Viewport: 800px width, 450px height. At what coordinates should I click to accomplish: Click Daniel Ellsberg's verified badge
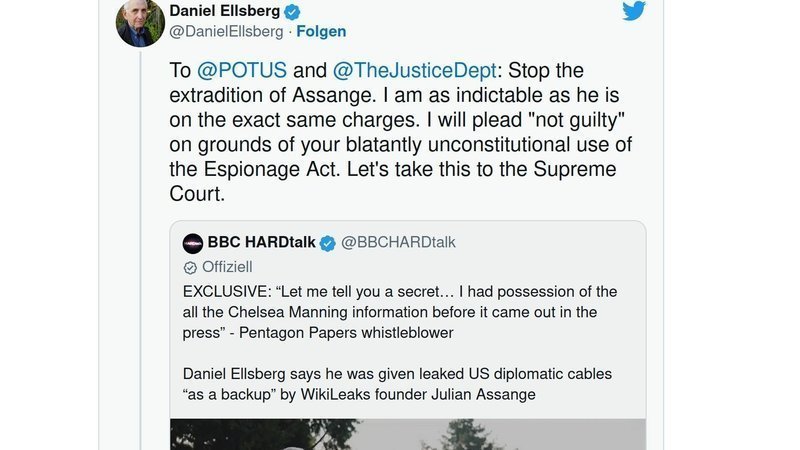point(292,13)
